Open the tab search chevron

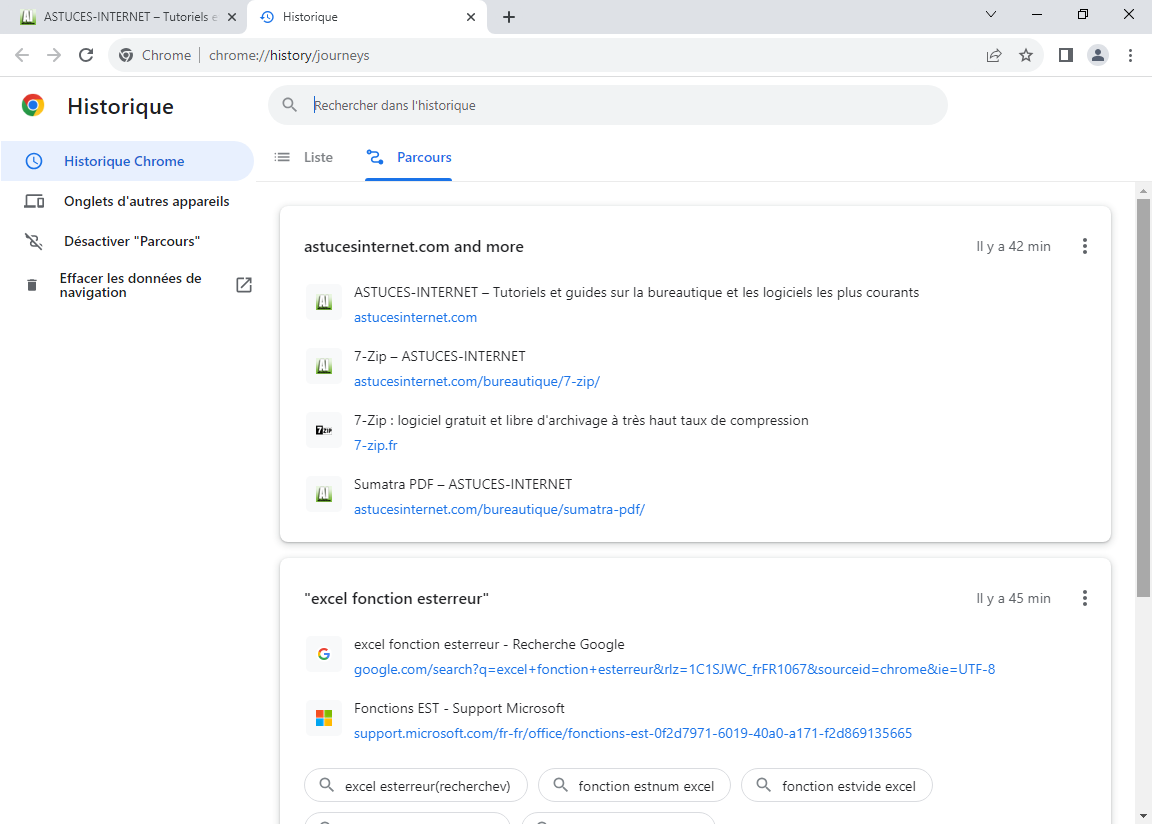click(990, 14)
